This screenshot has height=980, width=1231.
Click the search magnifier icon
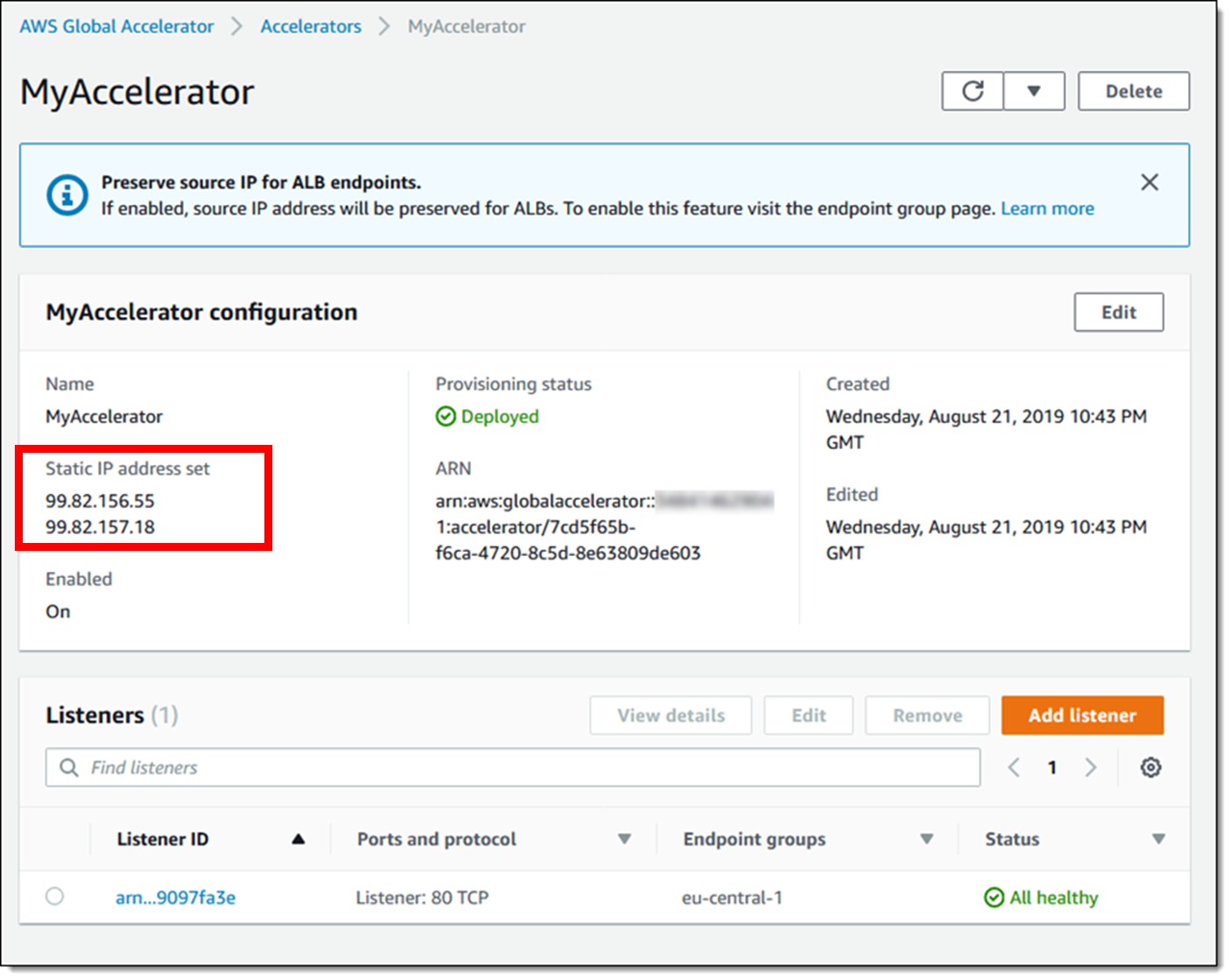pyautogui.click(x=68, y=767)
